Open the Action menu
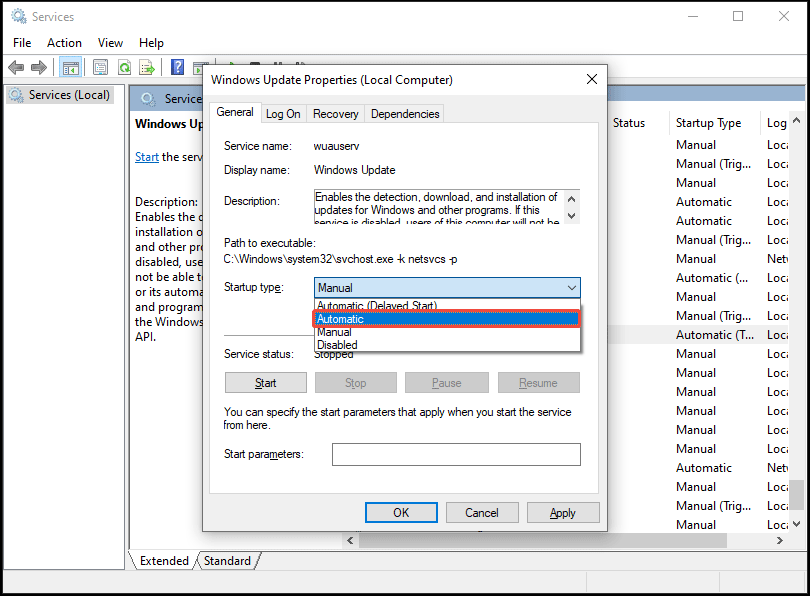The height and width of the screenshot is (596, 810). point(64,42)
